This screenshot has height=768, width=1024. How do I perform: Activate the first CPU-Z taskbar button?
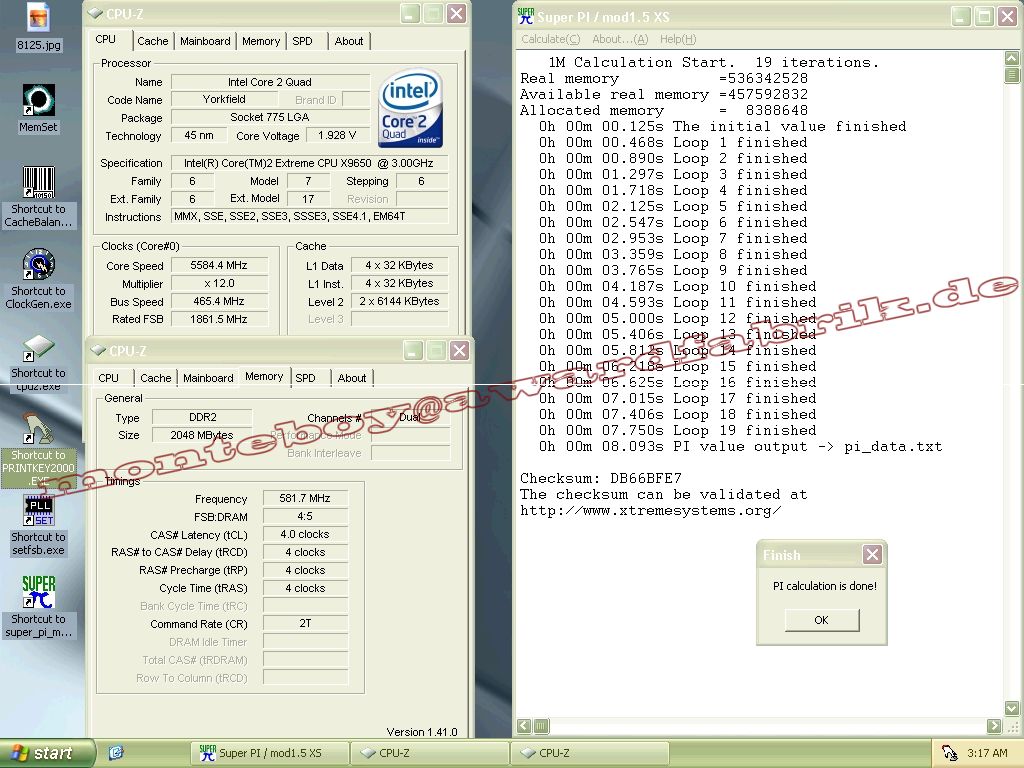[x=429, y=753]
